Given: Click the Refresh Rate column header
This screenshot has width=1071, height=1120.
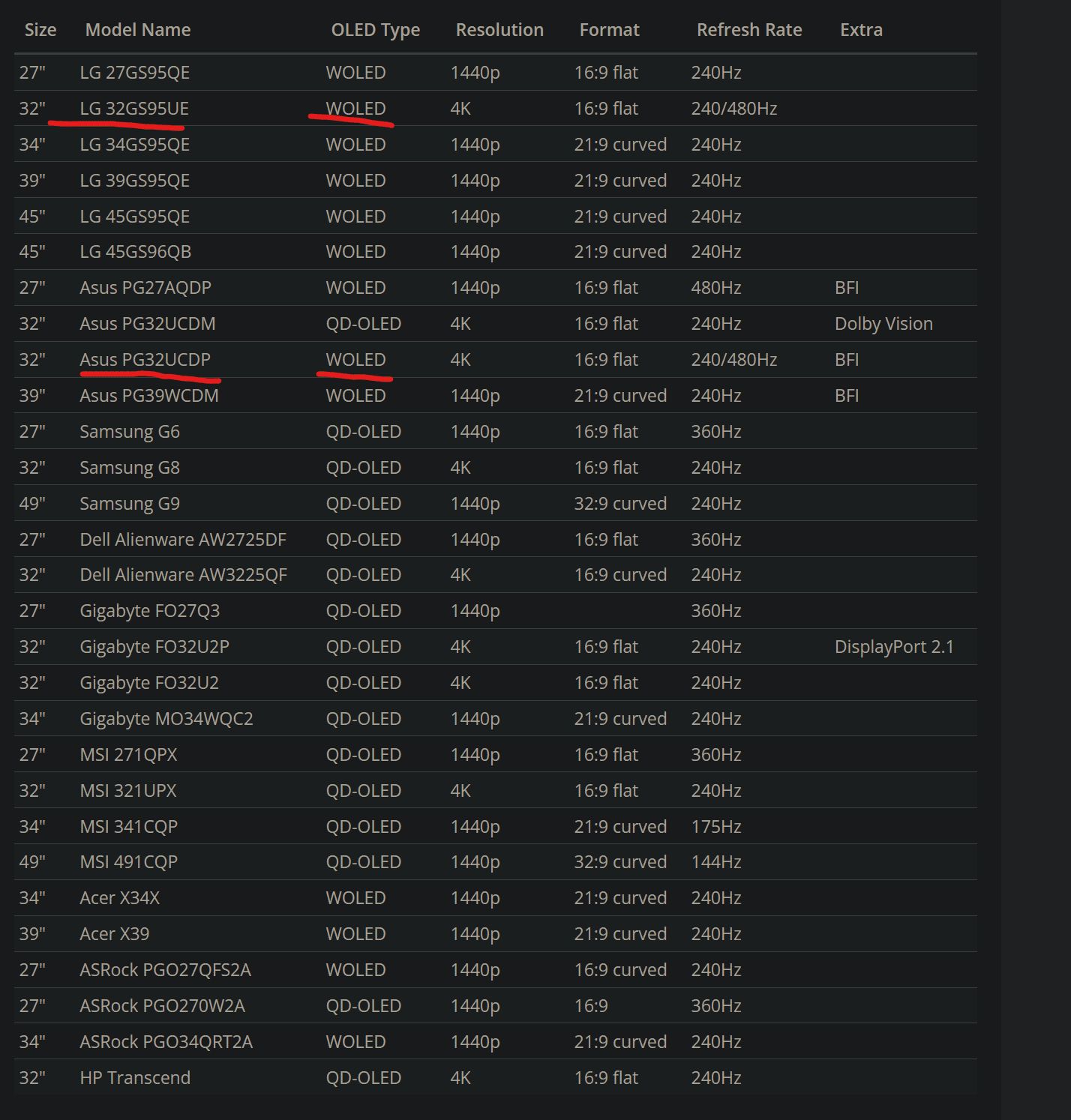Looking at the screenshot, I should [x=749, y=30].
